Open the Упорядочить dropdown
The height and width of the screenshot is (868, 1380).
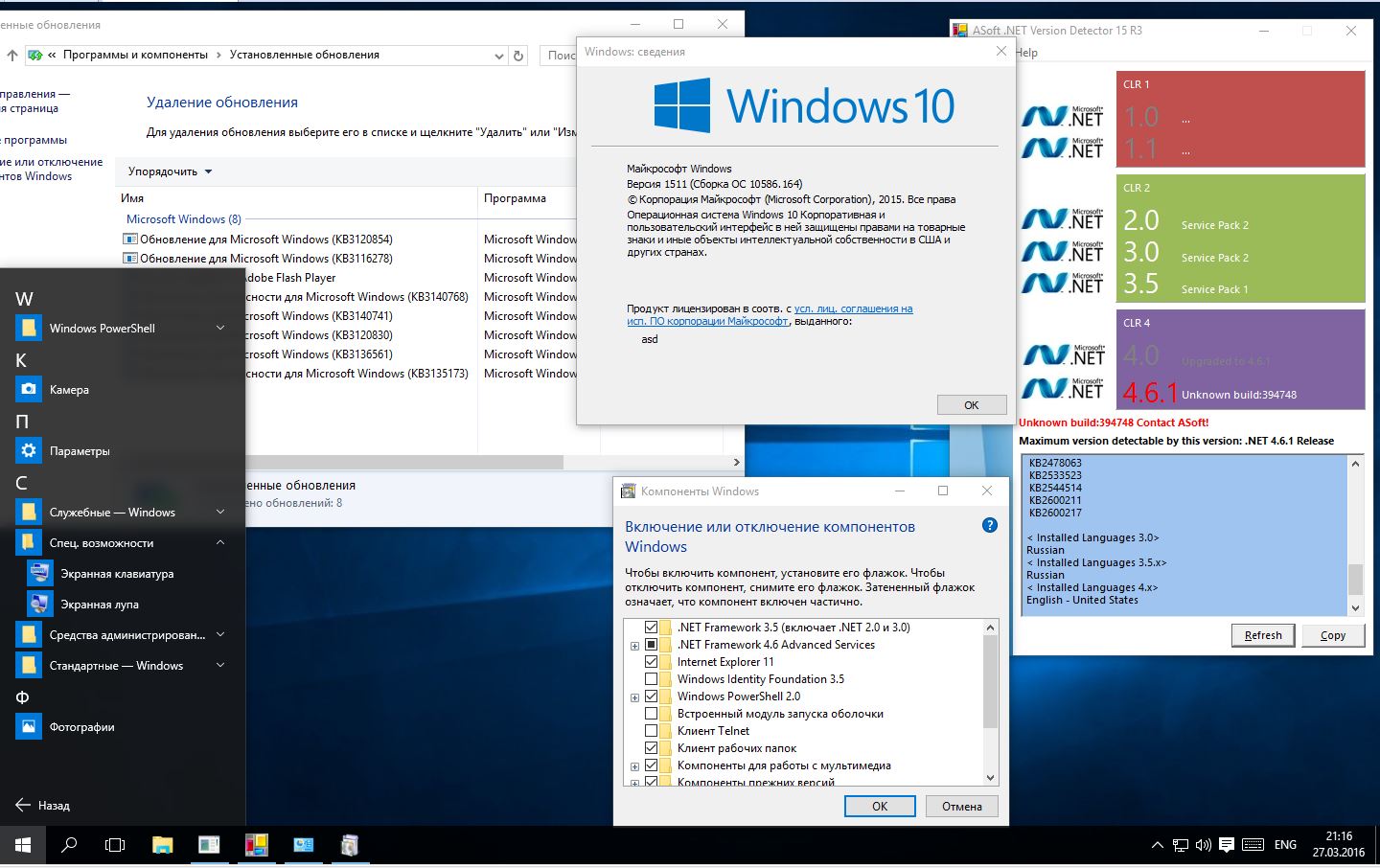(170, 171)
